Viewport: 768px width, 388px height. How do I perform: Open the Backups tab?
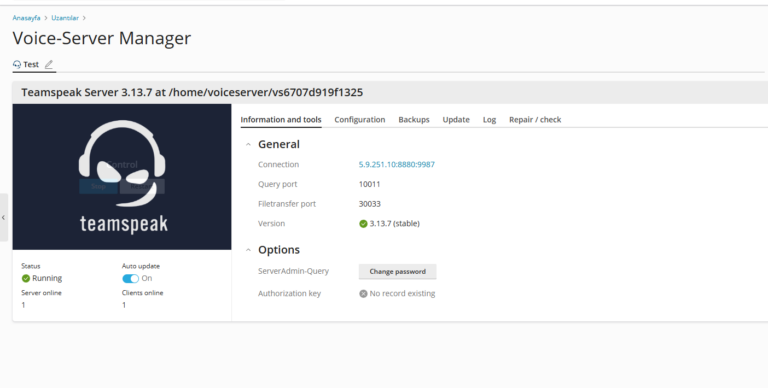tap(414, 120)
